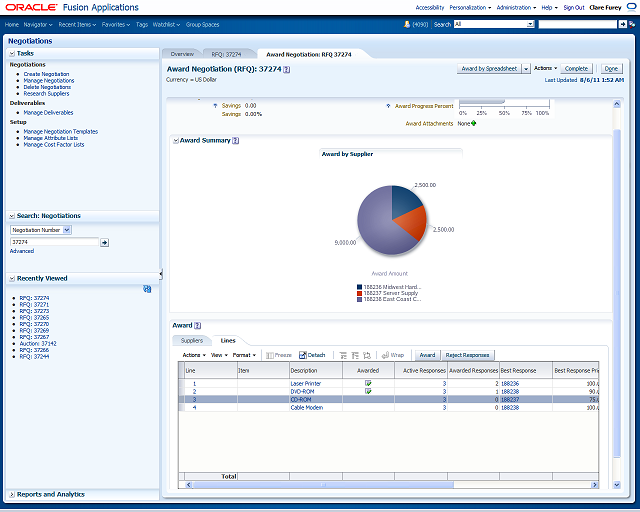Open the Navigator menu

[x=38, y=24]
